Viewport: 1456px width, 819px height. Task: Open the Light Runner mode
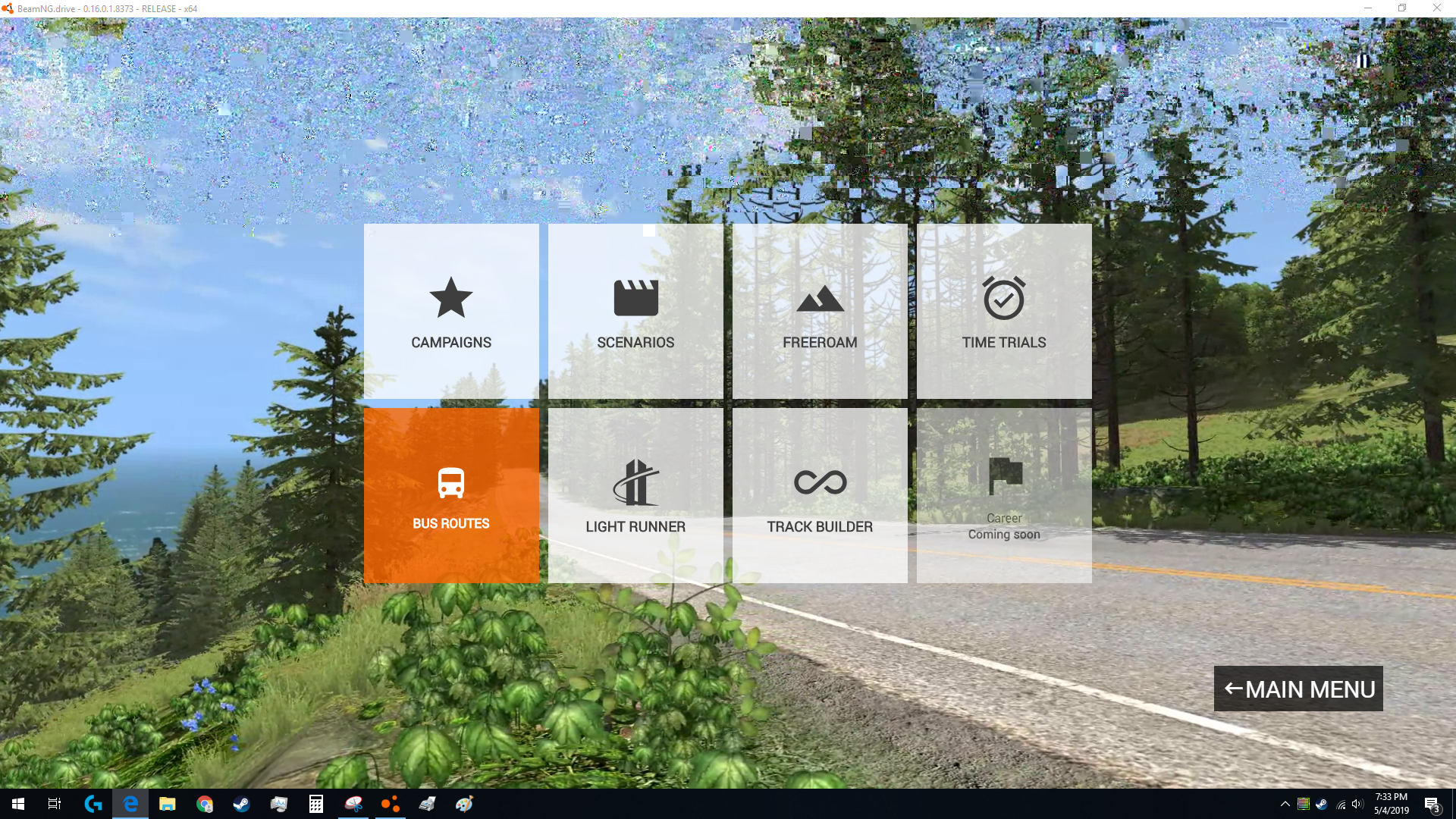[x=635, y=495]
